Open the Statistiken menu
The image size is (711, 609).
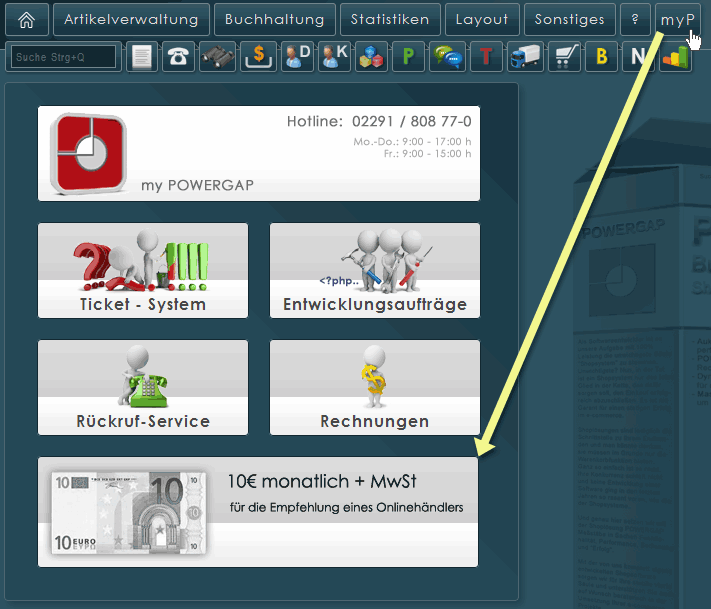click(x=390, y=19)
